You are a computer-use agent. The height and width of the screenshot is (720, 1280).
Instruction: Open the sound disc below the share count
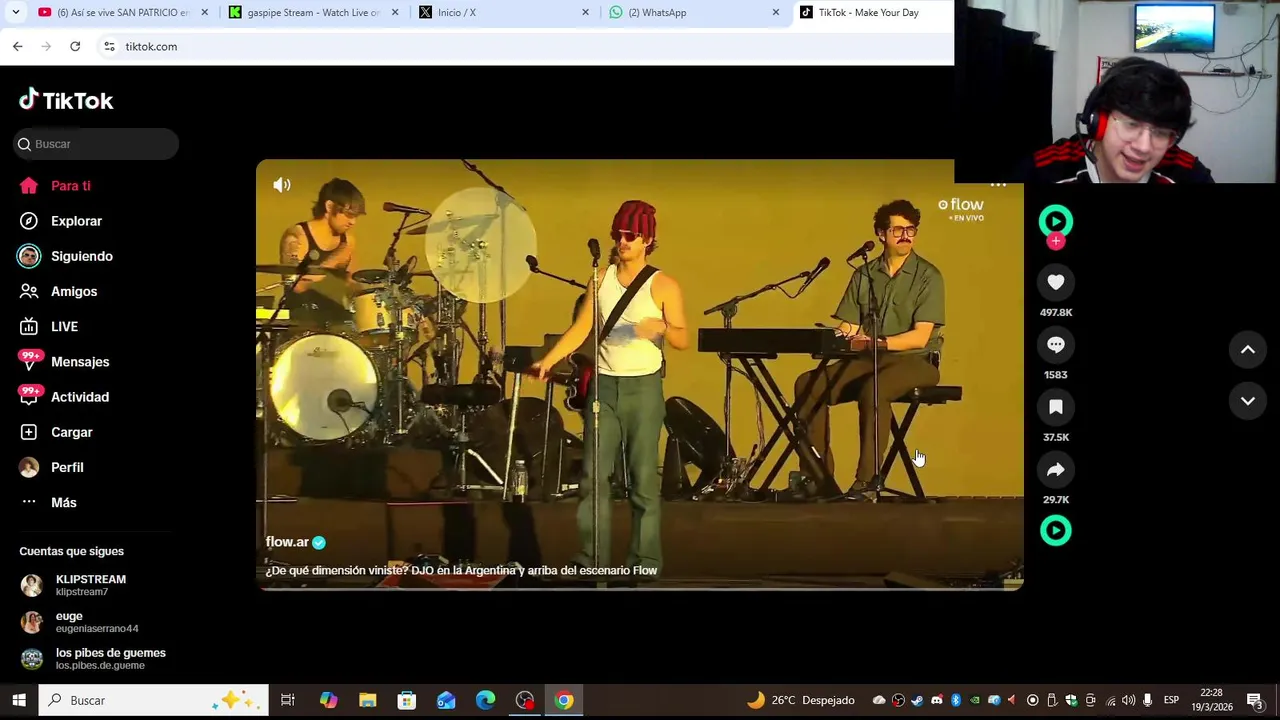tap(1055, 530)
